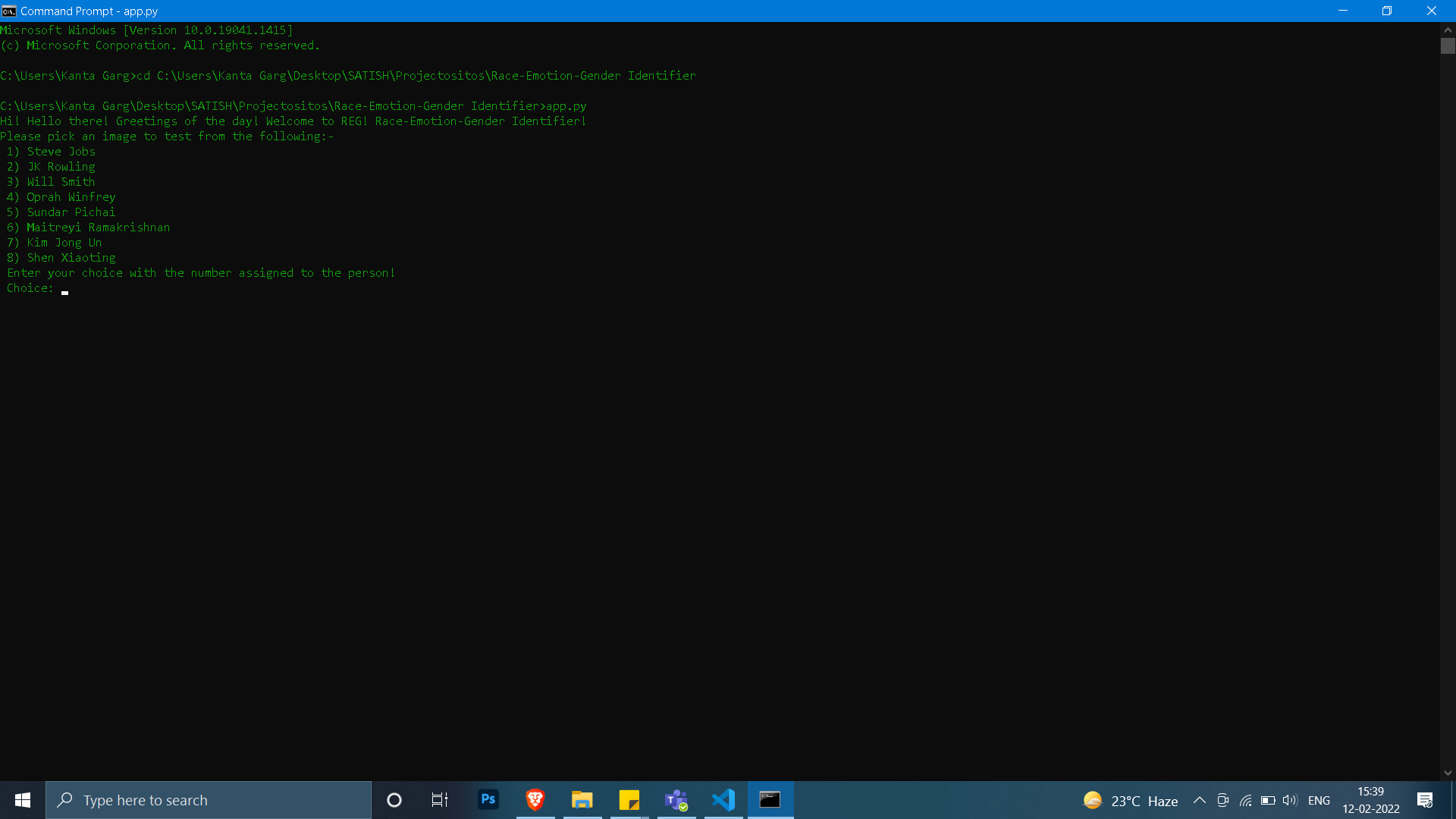
Task: Switch to Microsoft Teams
Action: click(676, 799)
